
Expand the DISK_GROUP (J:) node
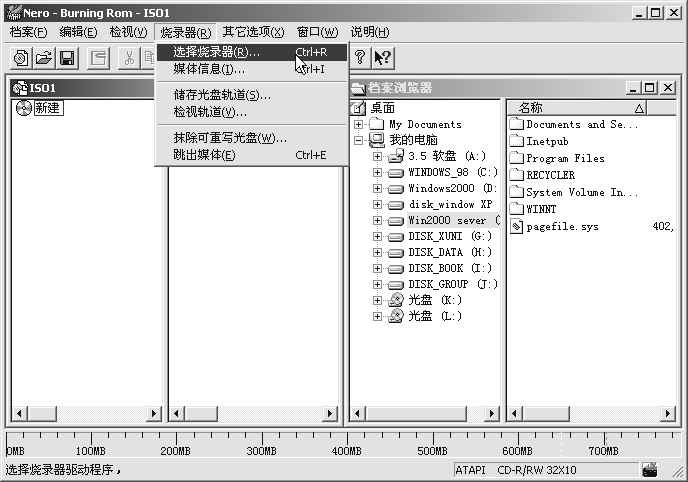(377, 284)
